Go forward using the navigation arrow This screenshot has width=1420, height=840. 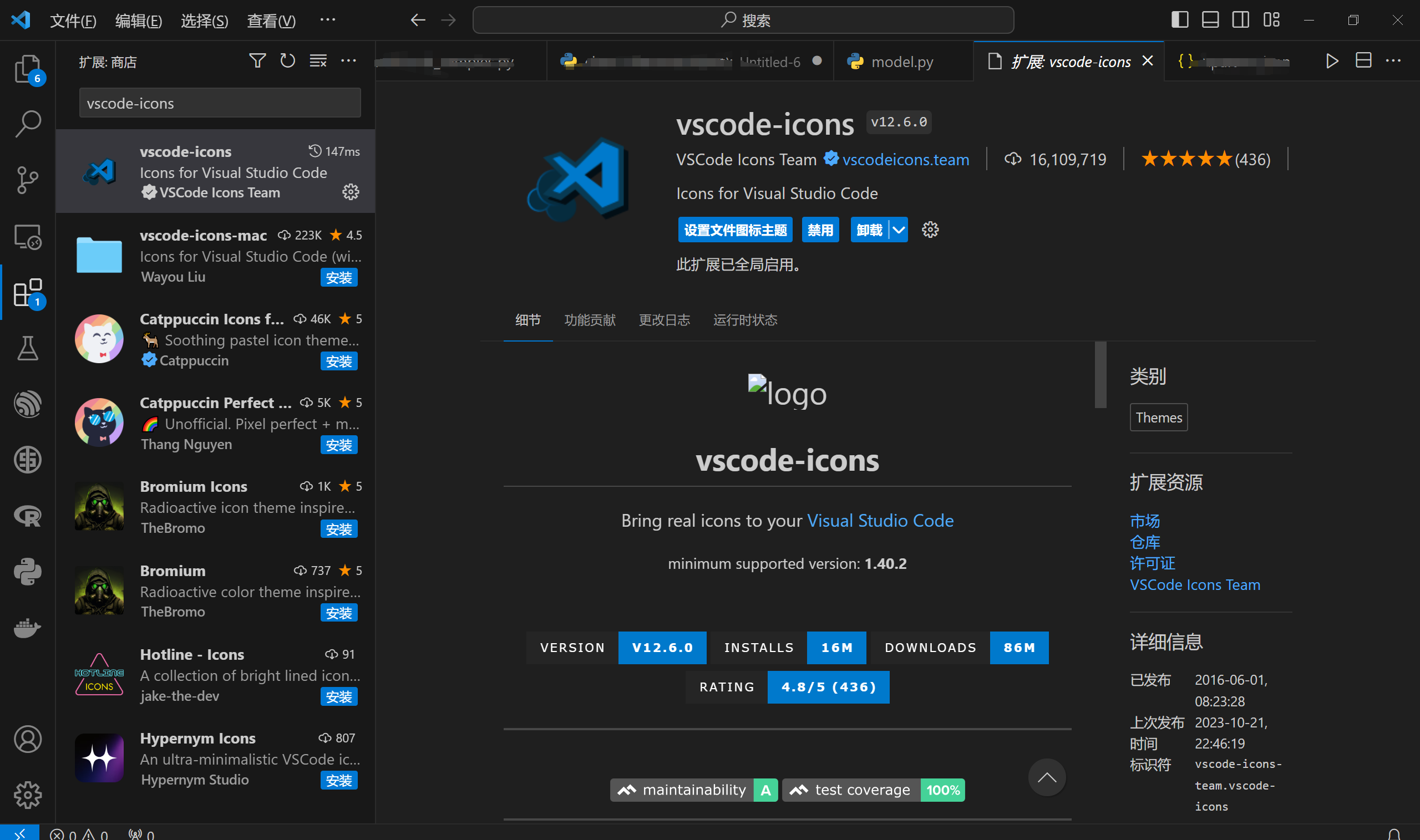click(x=448, y=21)
